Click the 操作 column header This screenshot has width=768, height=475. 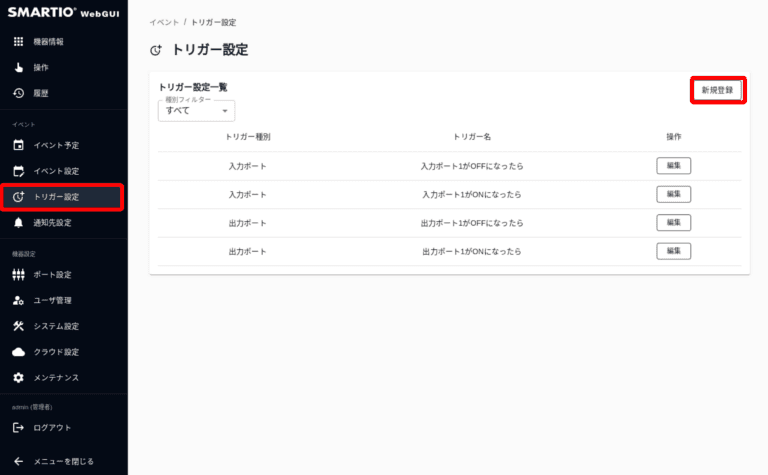coord(673,137)
